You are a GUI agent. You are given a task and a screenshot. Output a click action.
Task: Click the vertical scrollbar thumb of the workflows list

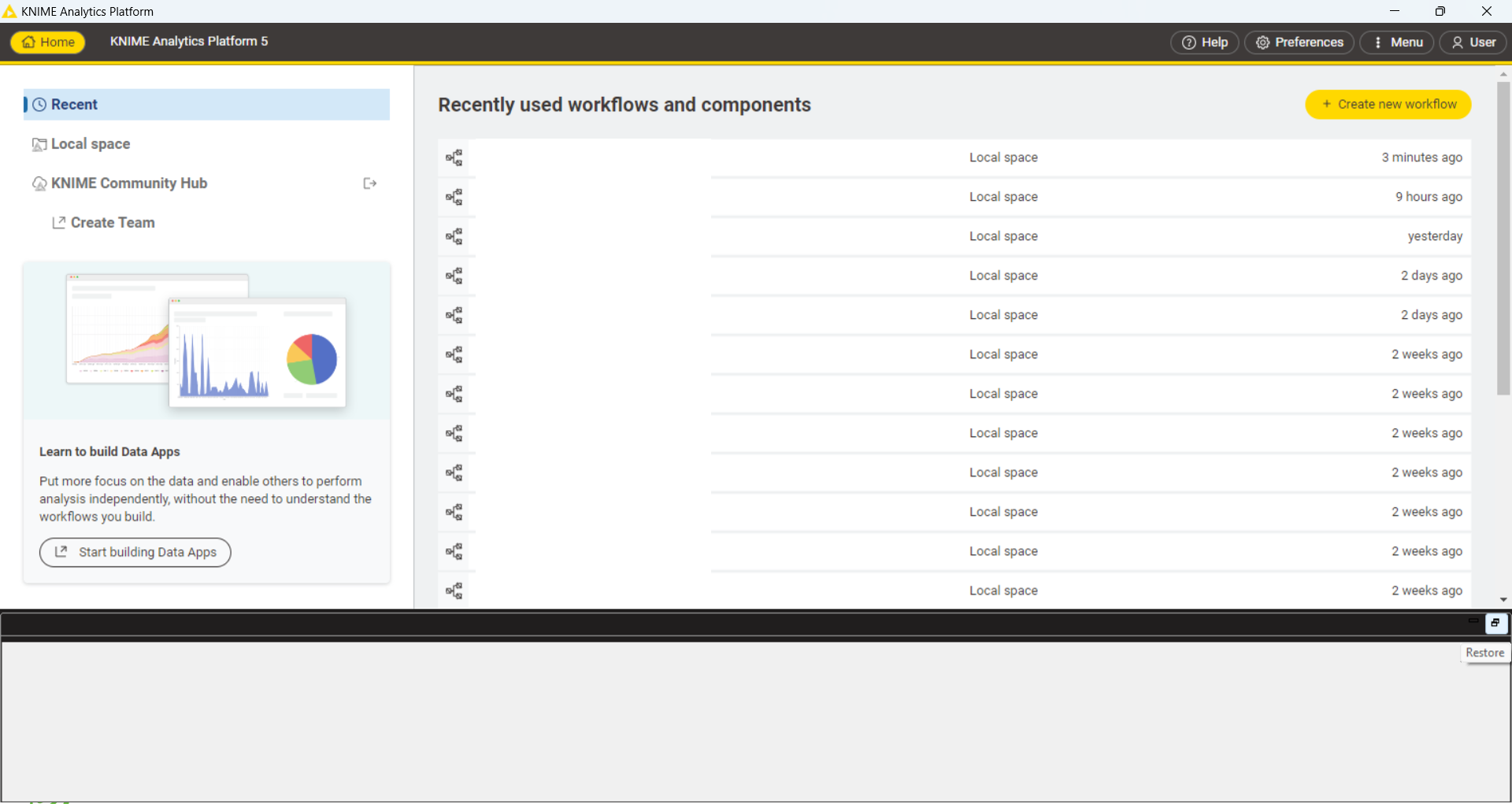coord(1503,236)
